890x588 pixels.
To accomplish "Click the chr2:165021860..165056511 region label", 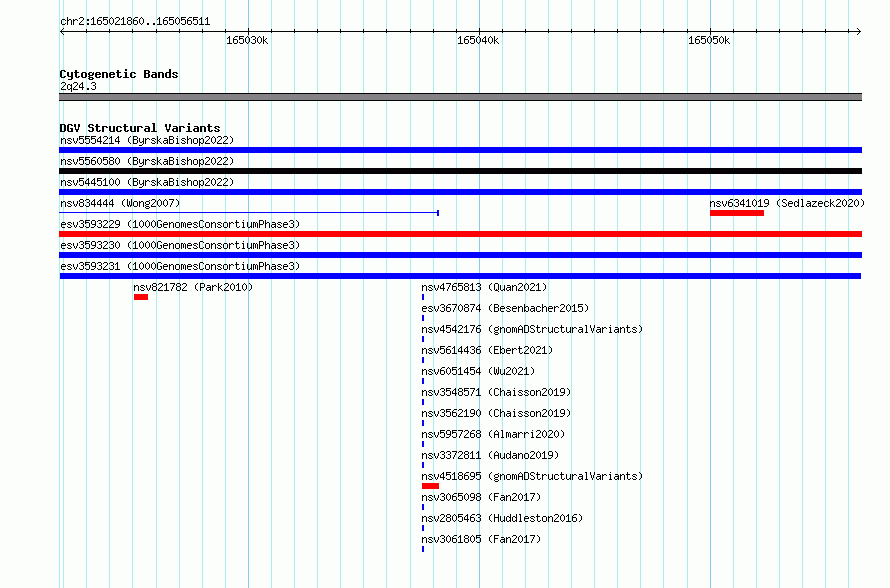I will point(135,21).
